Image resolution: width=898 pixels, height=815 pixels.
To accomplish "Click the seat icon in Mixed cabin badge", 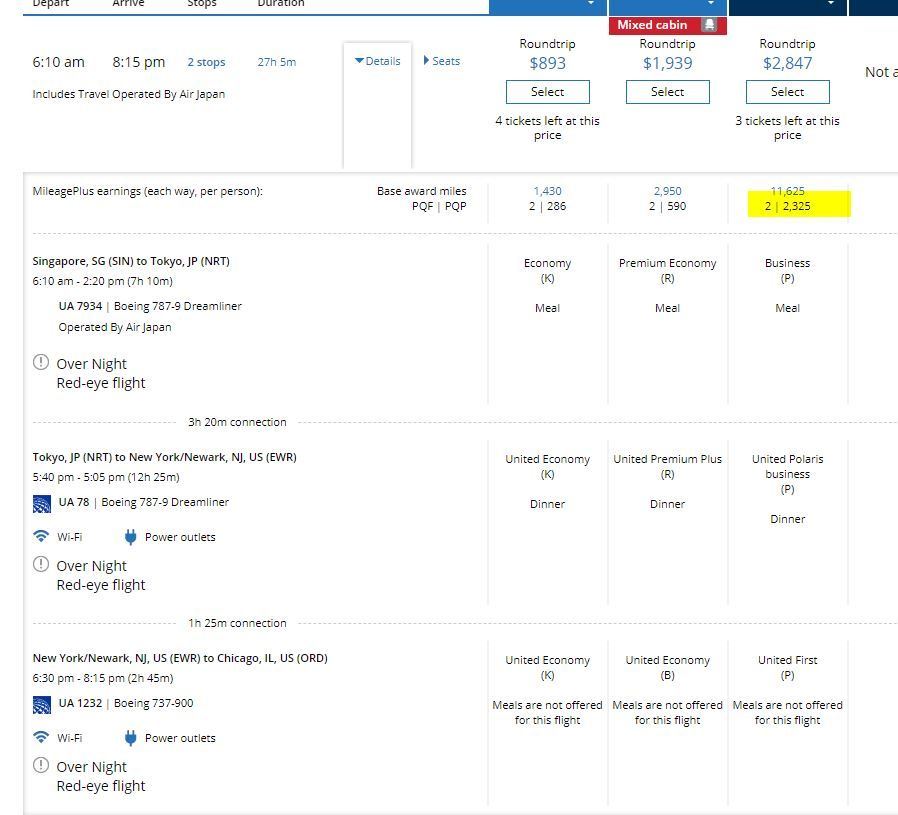I will point(710,25).
